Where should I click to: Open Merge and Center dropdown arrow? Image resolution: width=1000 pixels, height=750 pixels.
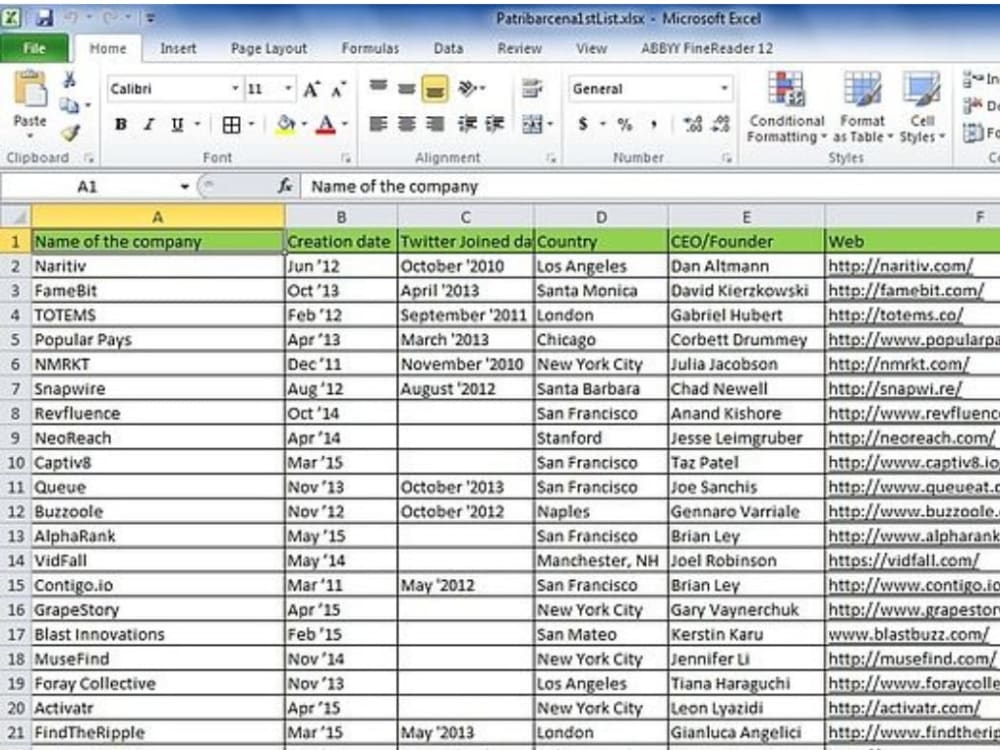click(550, 124)
